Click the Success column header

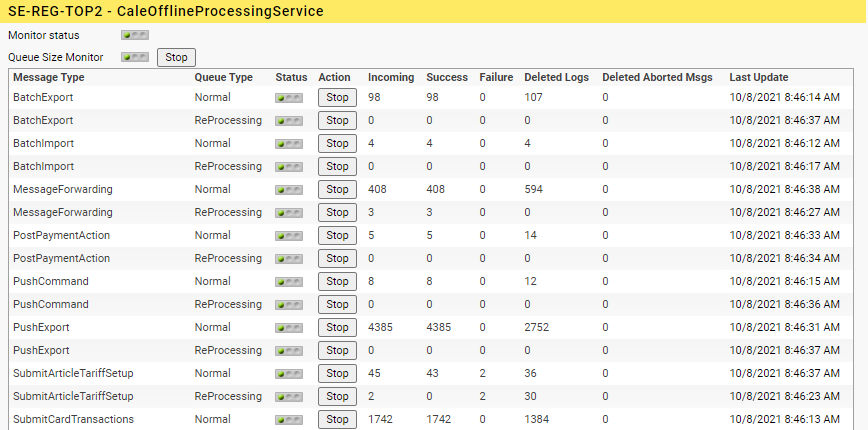click(x=447, y=77)
